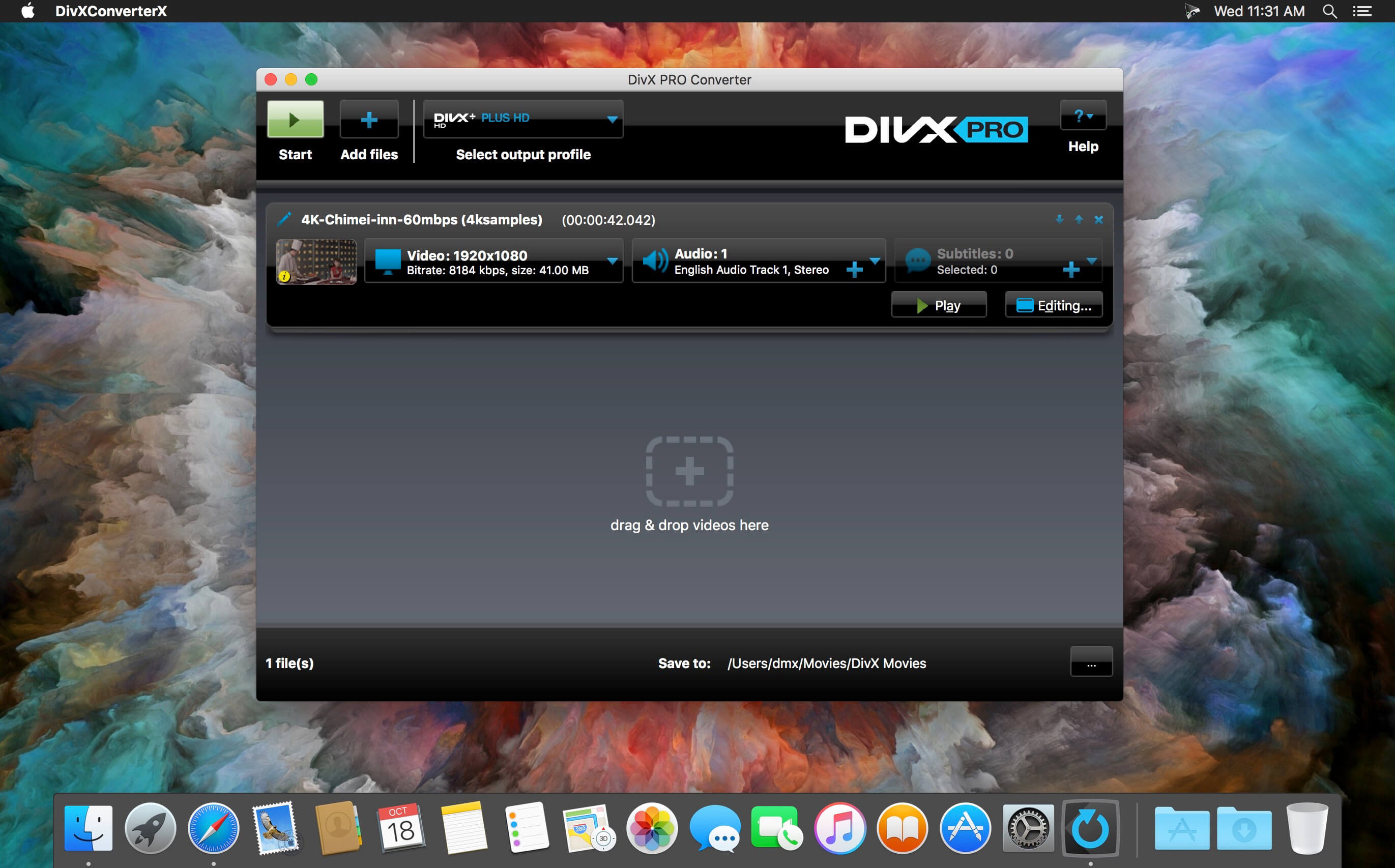Open Spotlight search in the menu bar
Viewport: 1395px width, 868px height.
pos(1329,11)
